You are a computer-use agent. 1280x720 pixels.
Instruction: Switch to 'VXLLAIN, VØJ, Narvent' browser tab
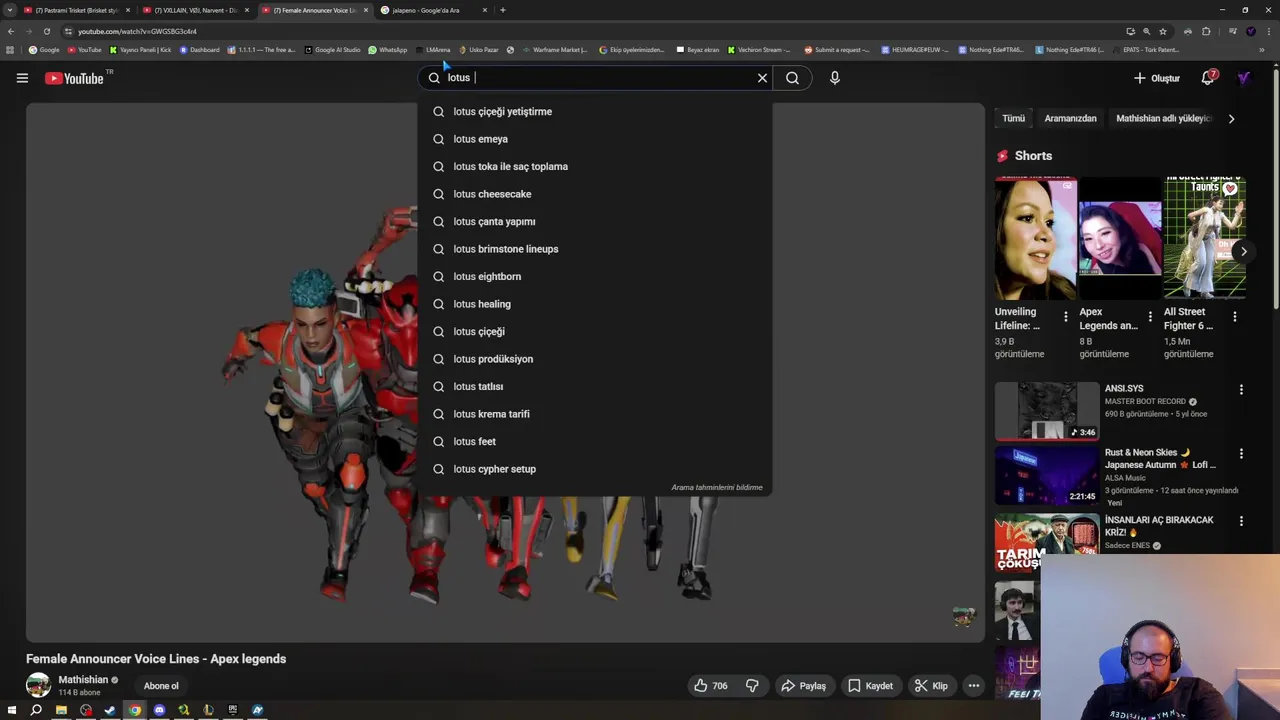click(x=195, y=10)
